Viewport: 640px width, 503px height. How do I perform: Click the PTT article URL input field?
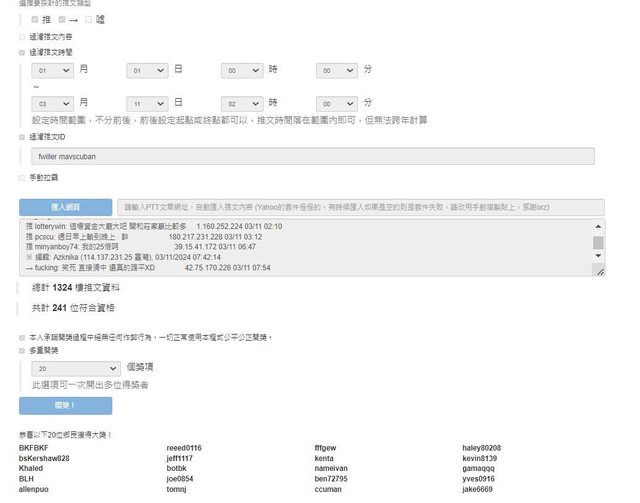pos(360,207)
